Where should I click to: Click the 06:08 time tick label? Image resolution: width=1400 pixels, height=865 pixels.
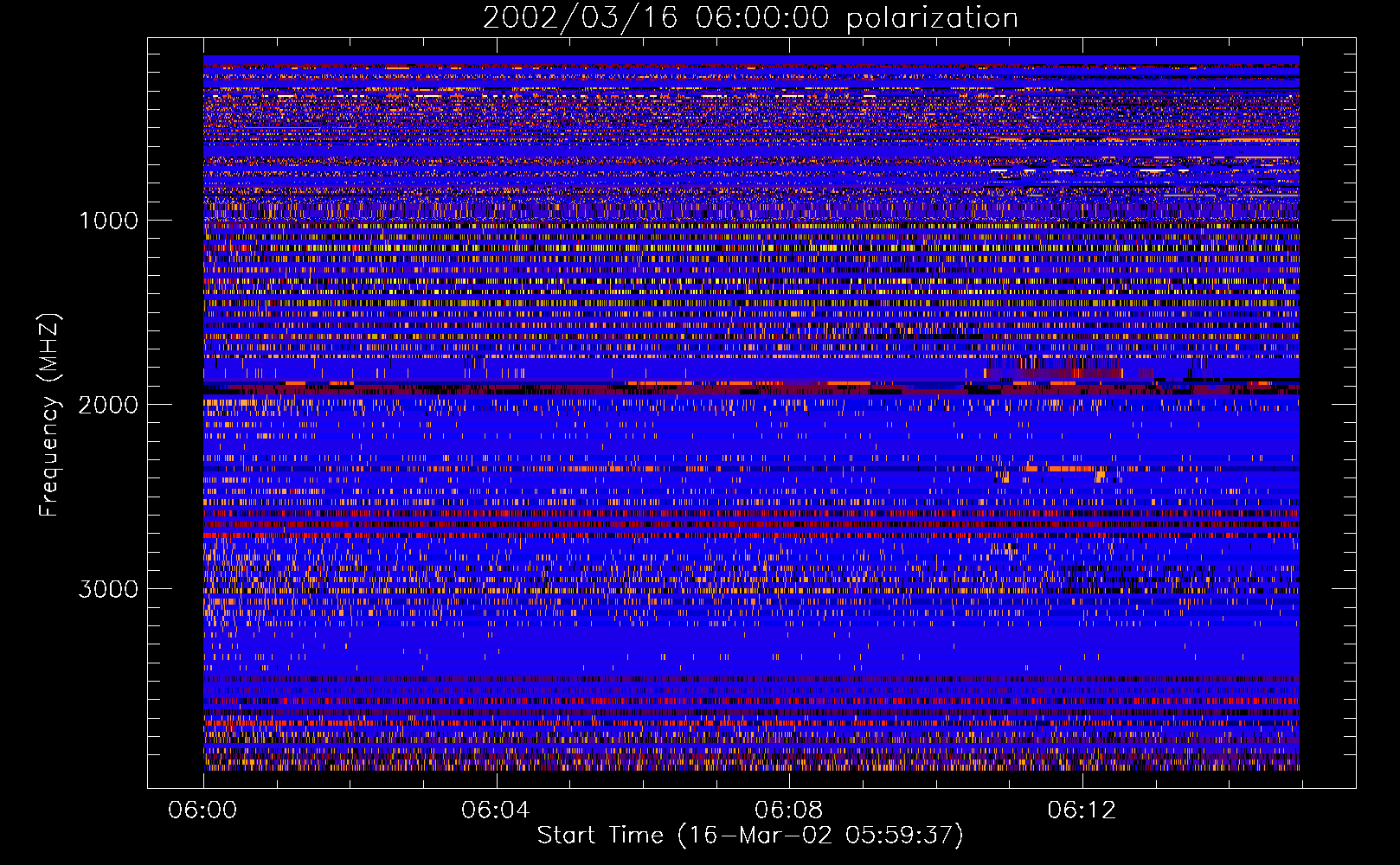coord(788,811)
